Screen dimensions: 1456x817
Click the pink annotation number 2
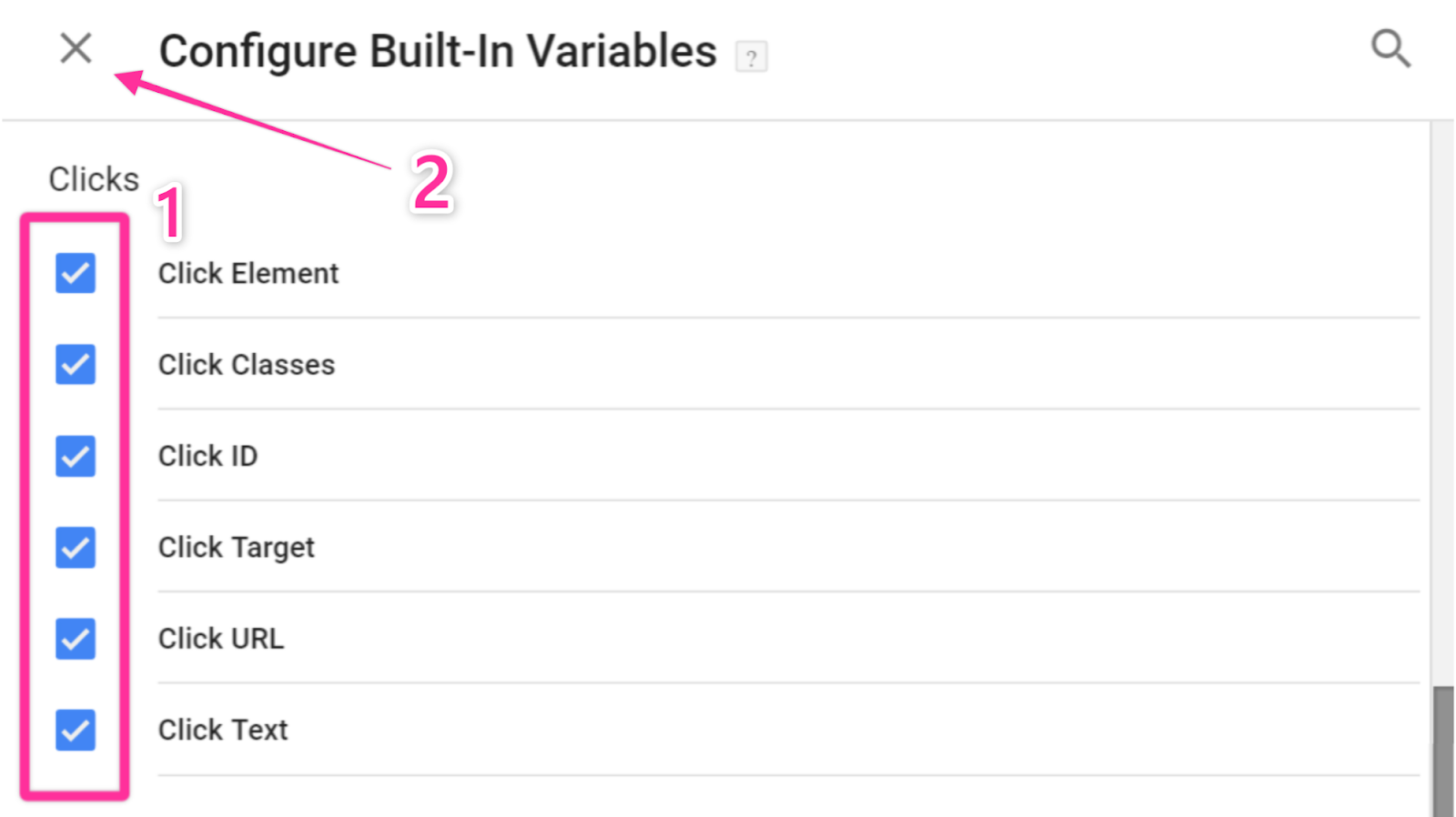pos(431,183)
